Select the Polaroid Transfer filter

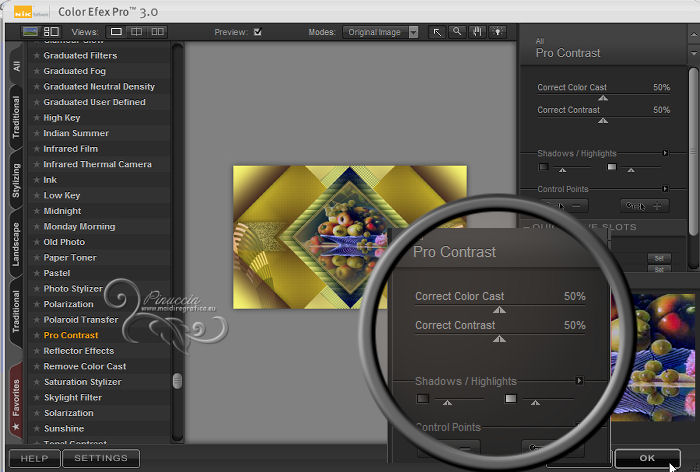tap(81, 320)
